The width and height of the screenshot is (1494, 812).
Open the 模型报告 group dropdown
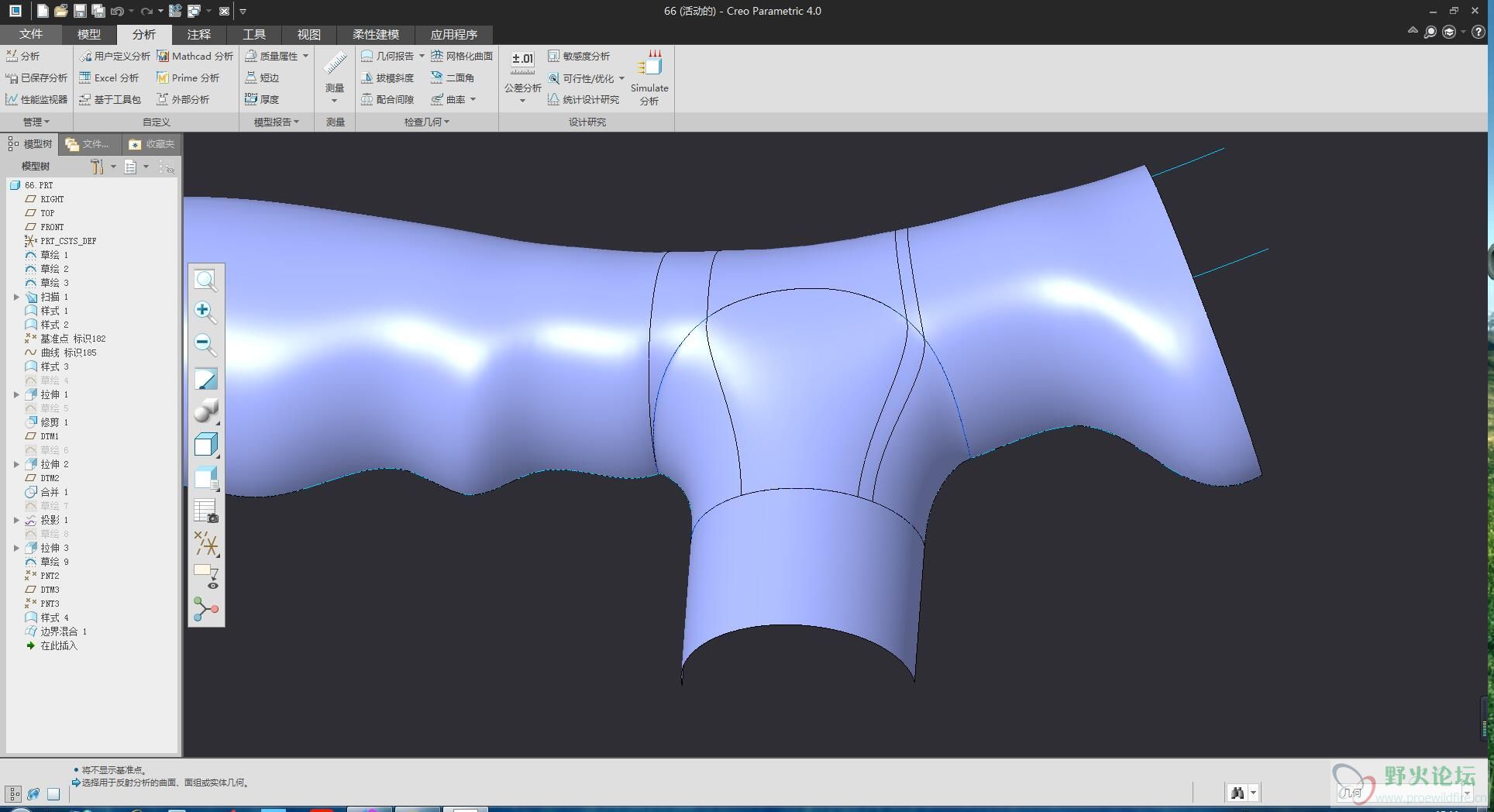click(277, 122)
